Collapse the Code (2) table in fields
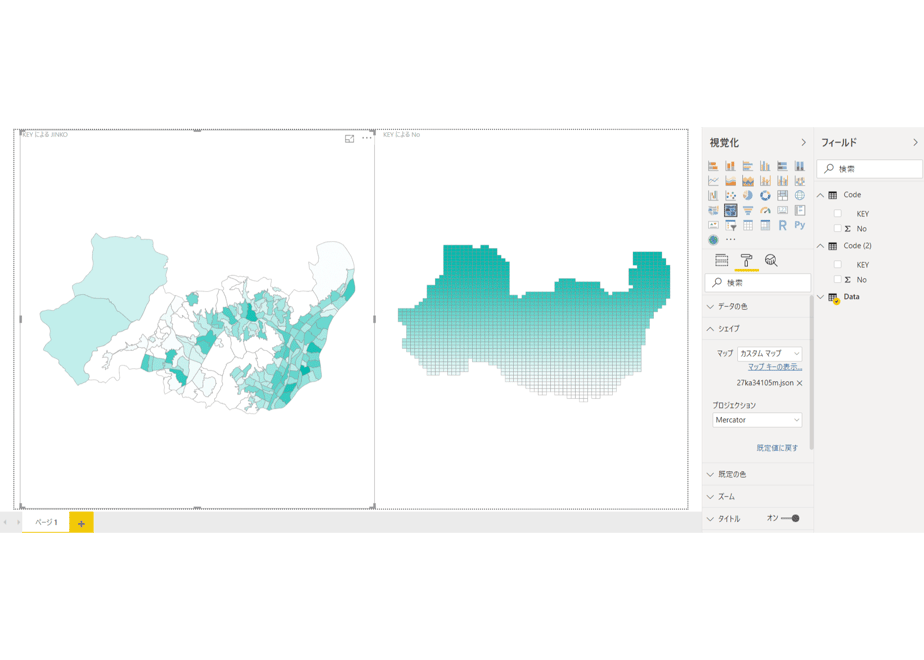 point(820,246)
